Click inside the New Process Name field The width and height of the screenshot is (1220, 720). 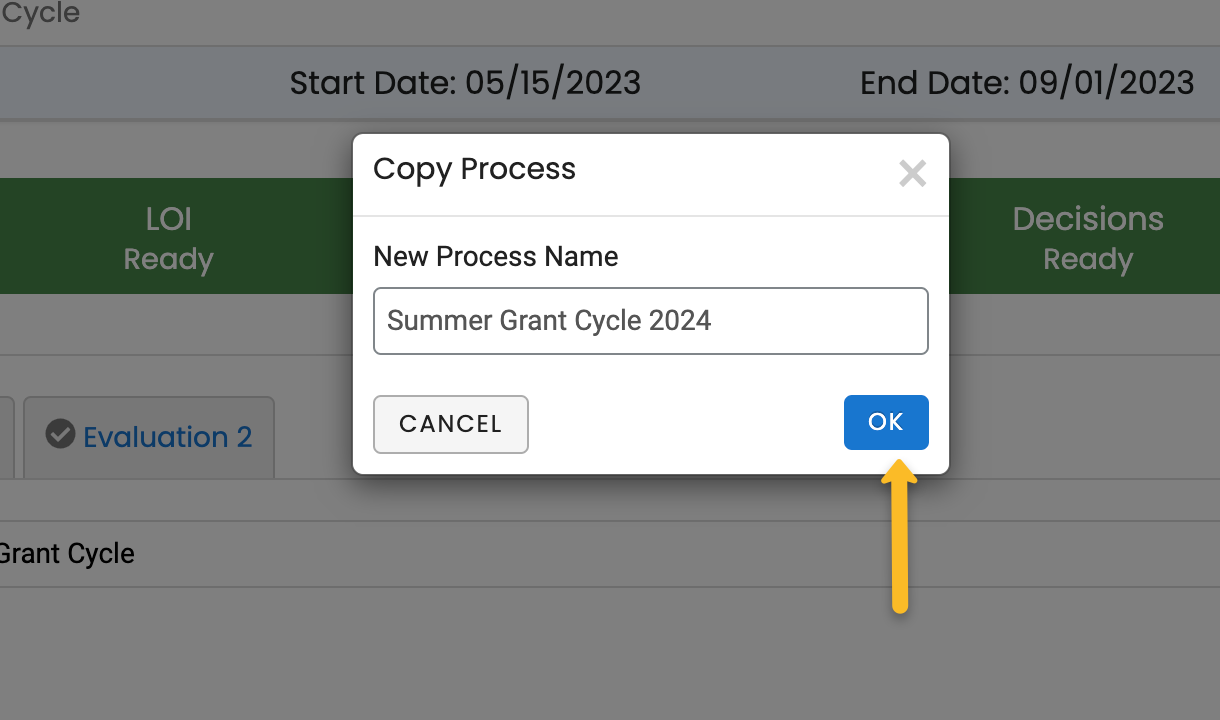650,320
